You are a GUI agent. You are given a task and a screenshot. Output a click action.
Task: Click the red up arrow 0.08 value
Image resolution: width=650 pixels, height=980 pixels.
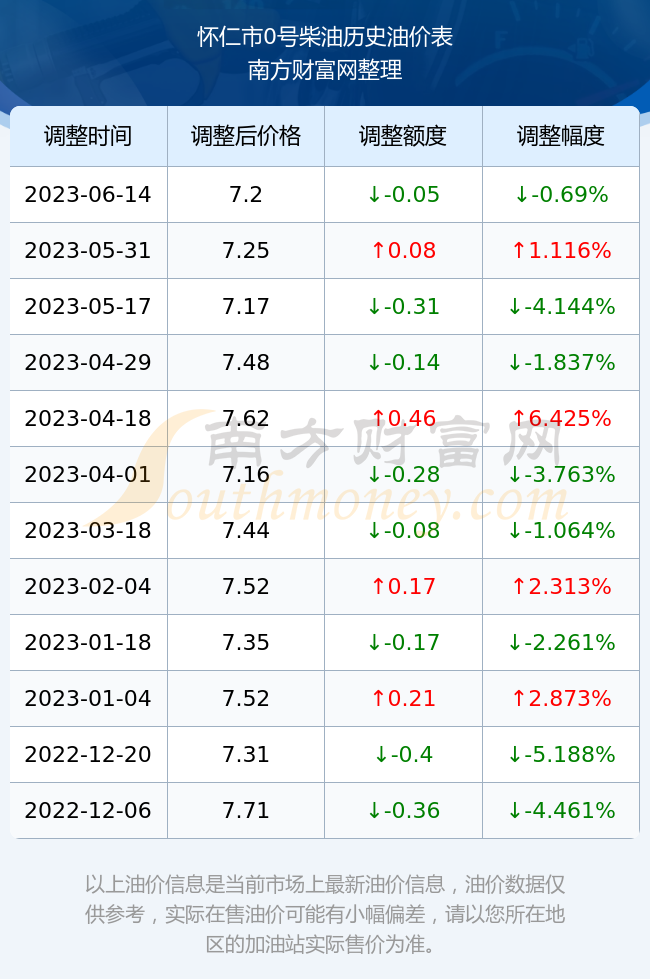click(x=403, y=251)
